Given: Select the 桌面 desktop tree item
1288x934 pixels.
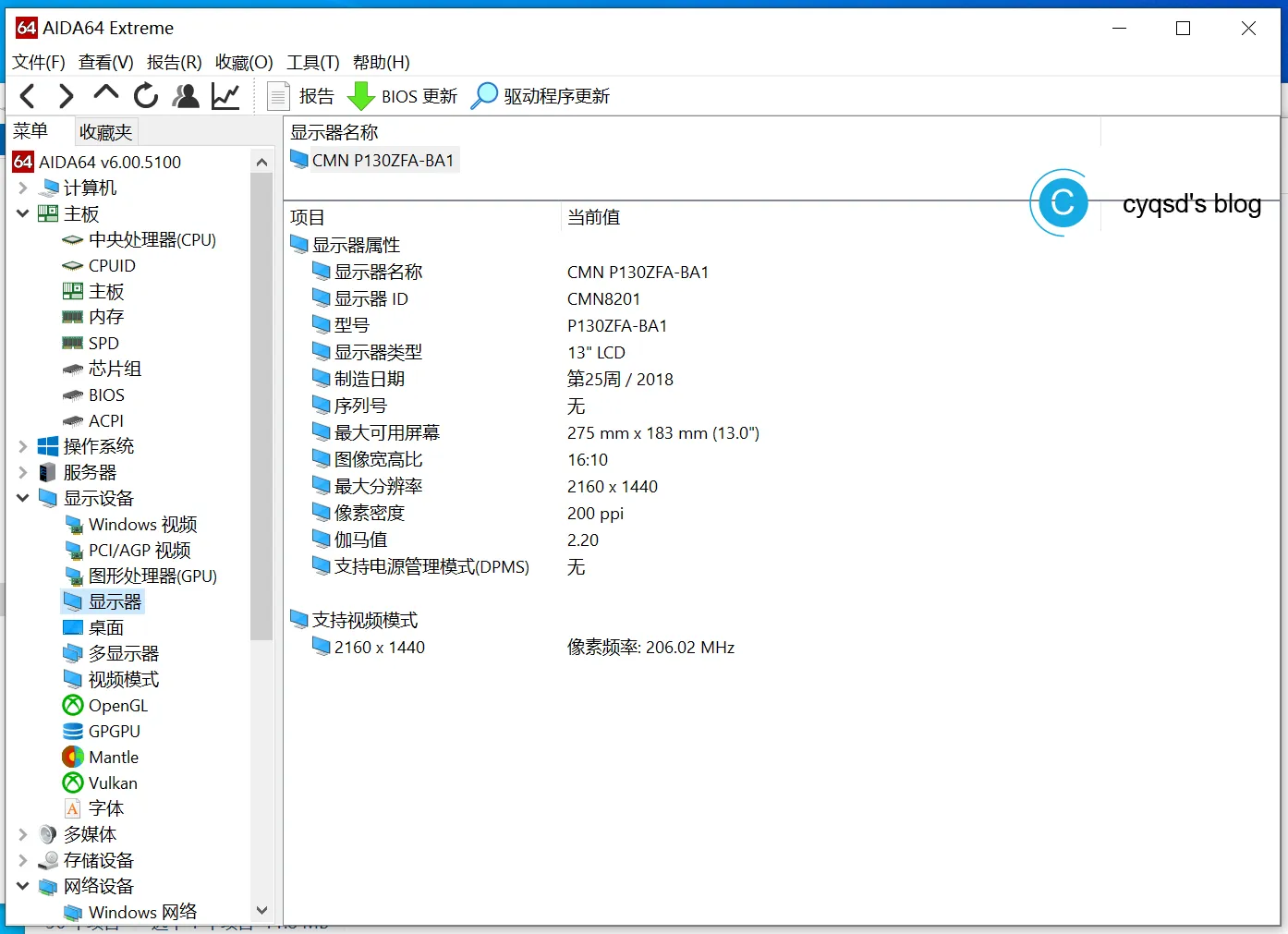Looking at the screenshot, I should point(93,628).
